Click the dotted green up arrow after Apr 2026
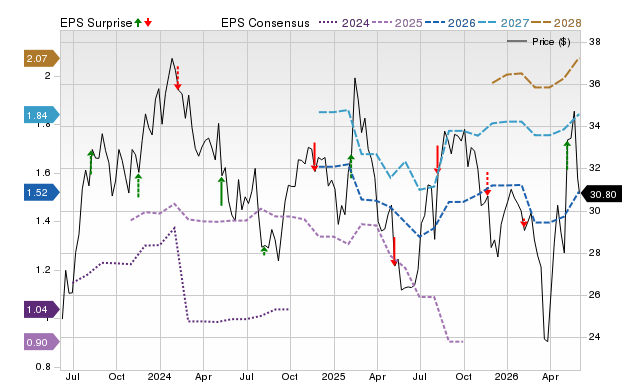 point(567,155)
